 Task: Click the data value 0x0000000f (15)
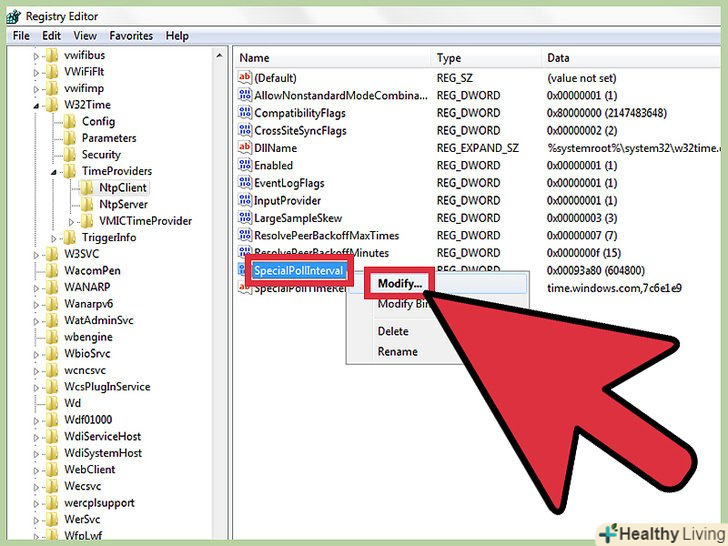(584, 253)
